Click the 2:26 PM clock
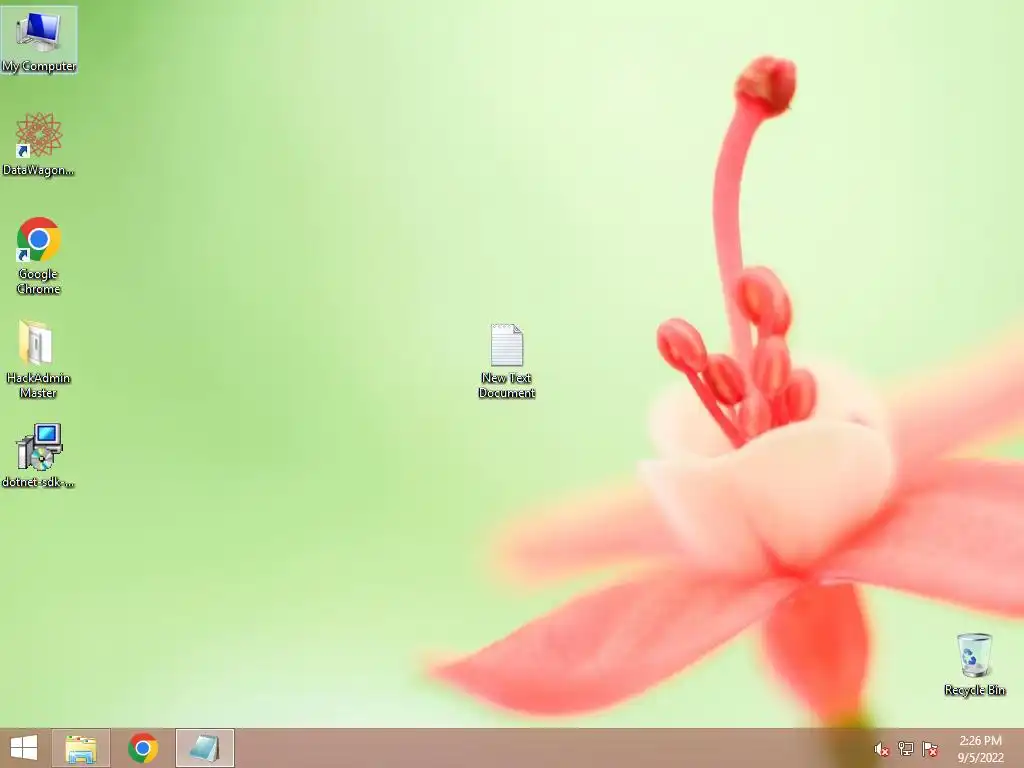The height and width of the screenshot is (768, 1024). pos(980,741)
